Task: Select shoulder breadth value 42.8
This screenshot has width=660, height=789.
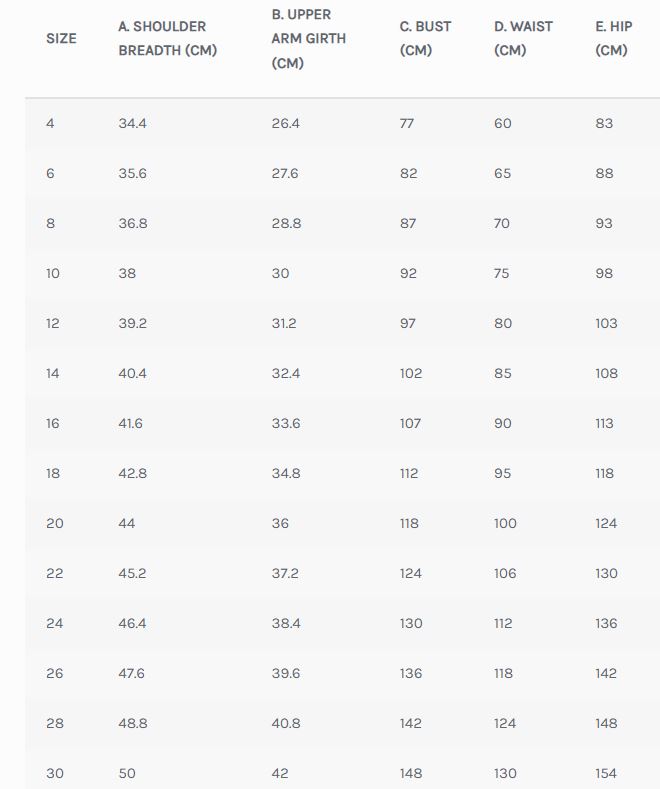Action: pos(133,473)
